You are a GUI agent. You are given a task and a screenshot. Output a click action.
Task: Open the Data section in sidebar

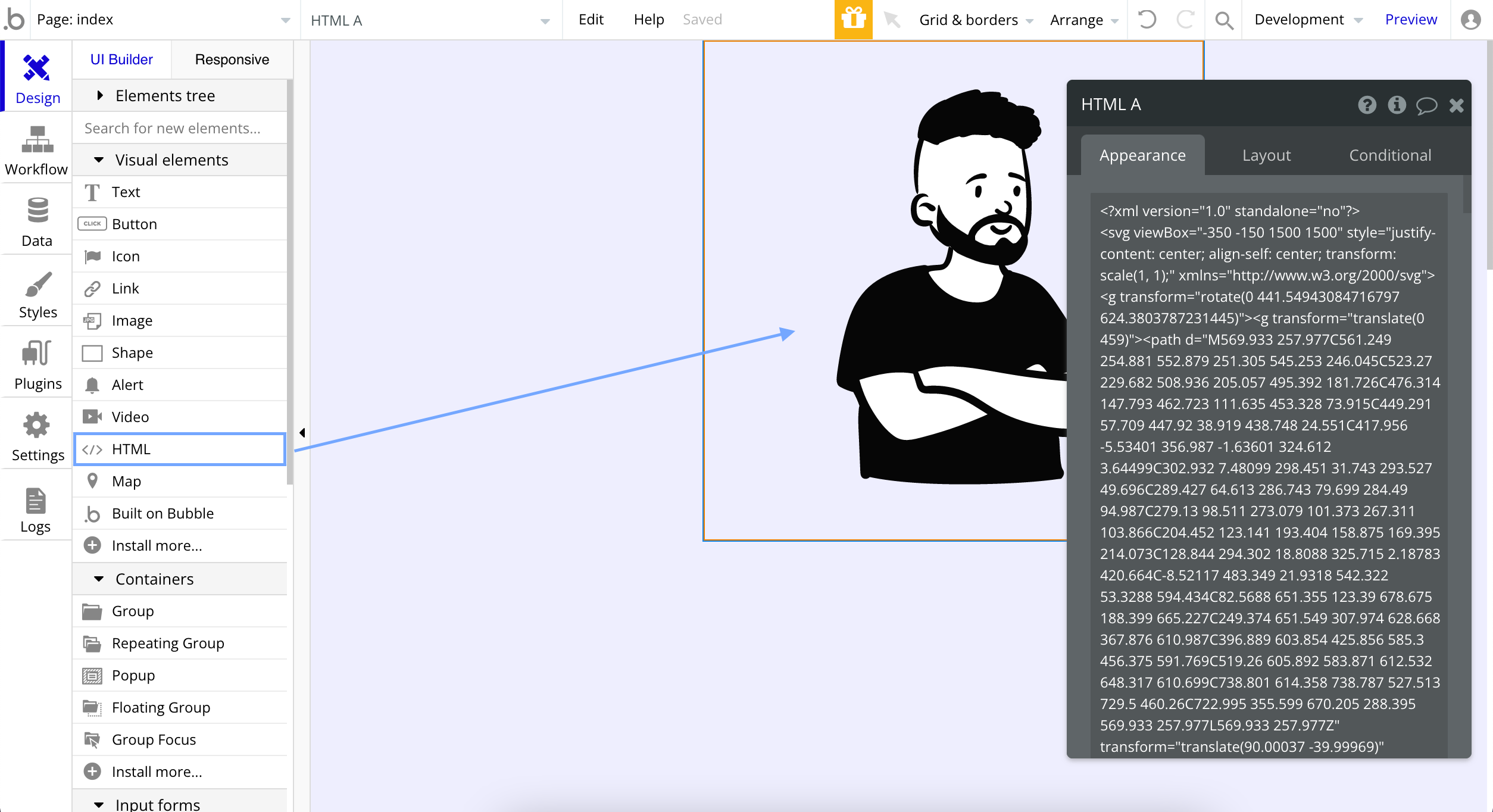(x=37, y=223)
